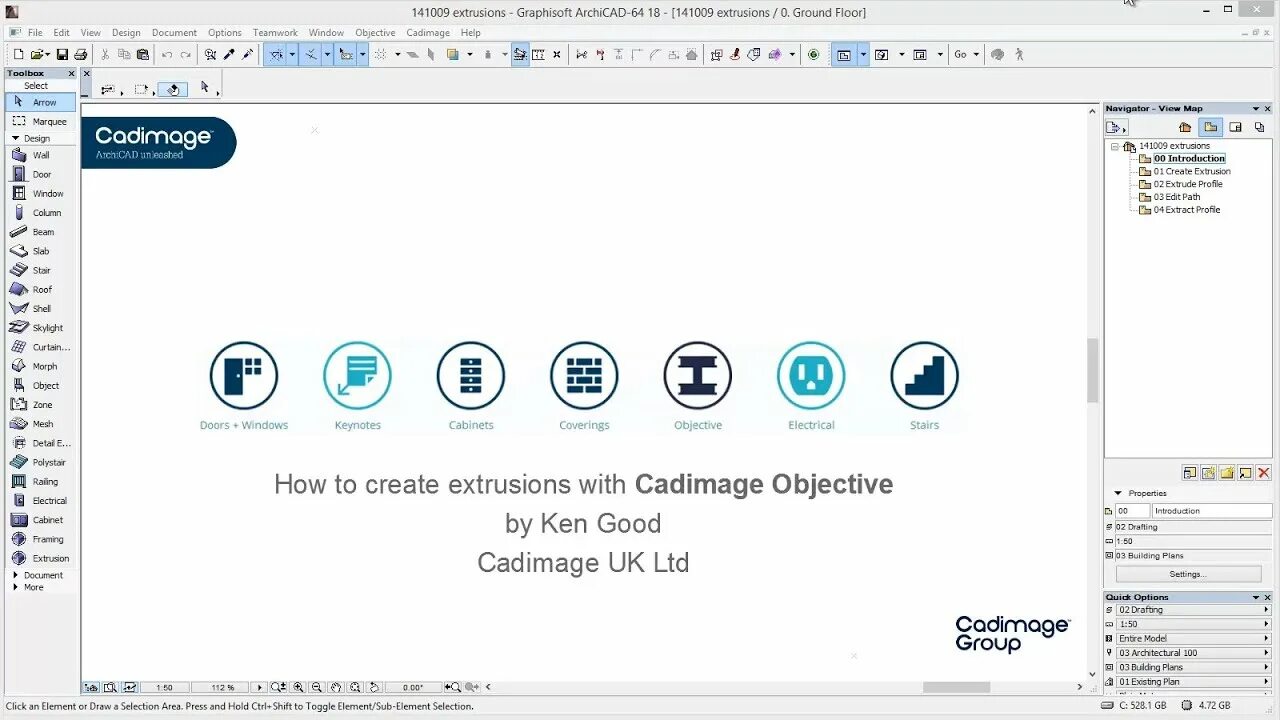This screenshot has height=720, width=1280.
Task: Choose the Shell tool
Action: 40,308
